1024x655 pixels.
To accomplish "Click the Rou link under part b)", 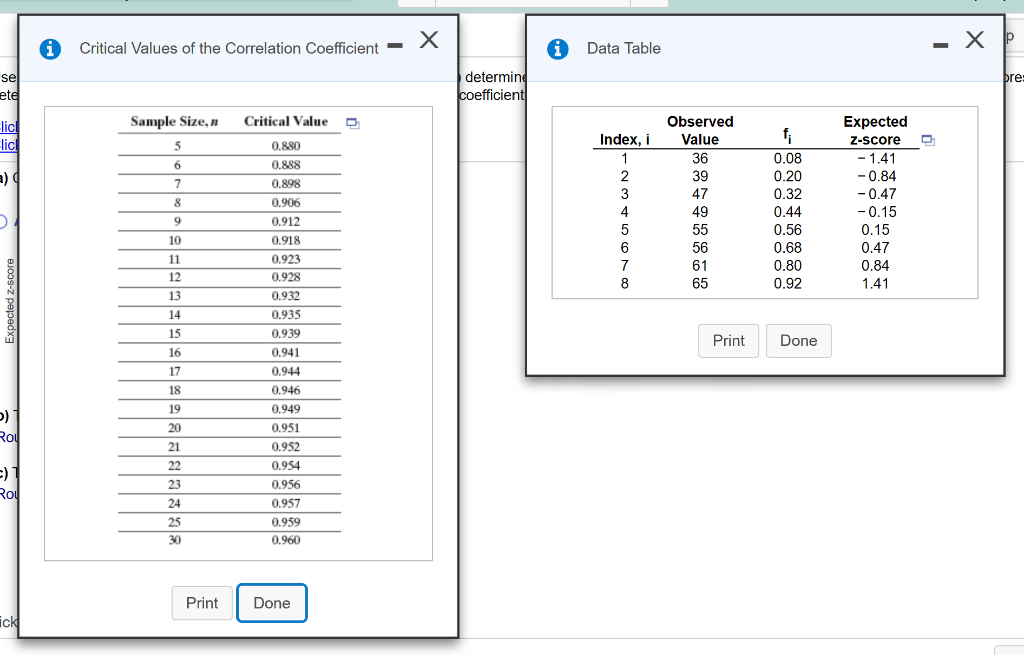I will (7, 435).
